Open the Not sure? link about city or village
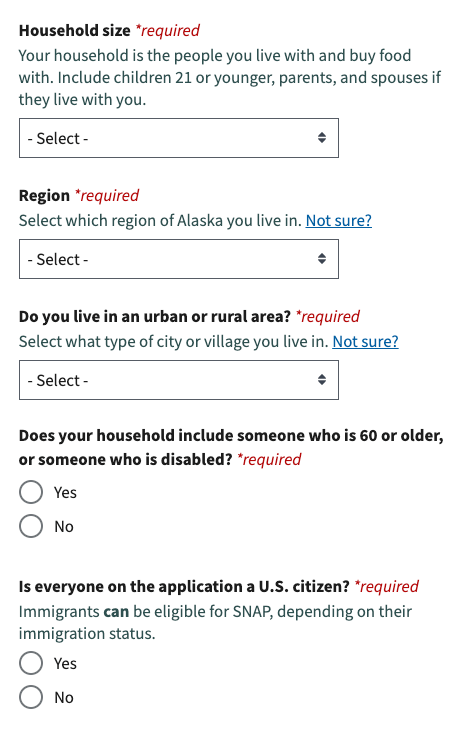 [x=365, y=341]
